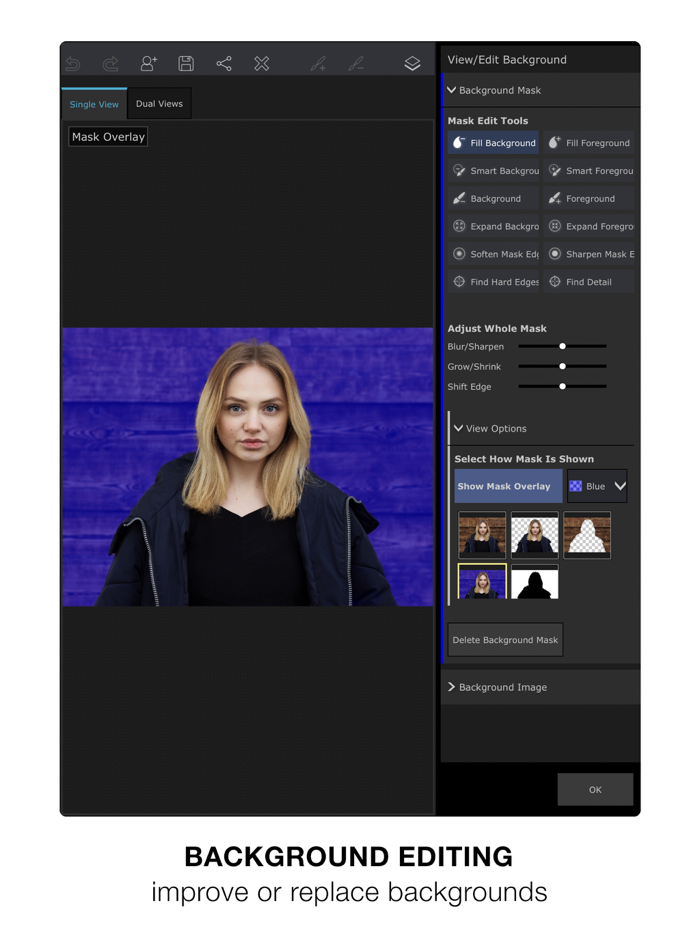Click the redo arrow icon
Image resolution: width=700 pixels, height=934 pixels.
(x=111, y=64)
